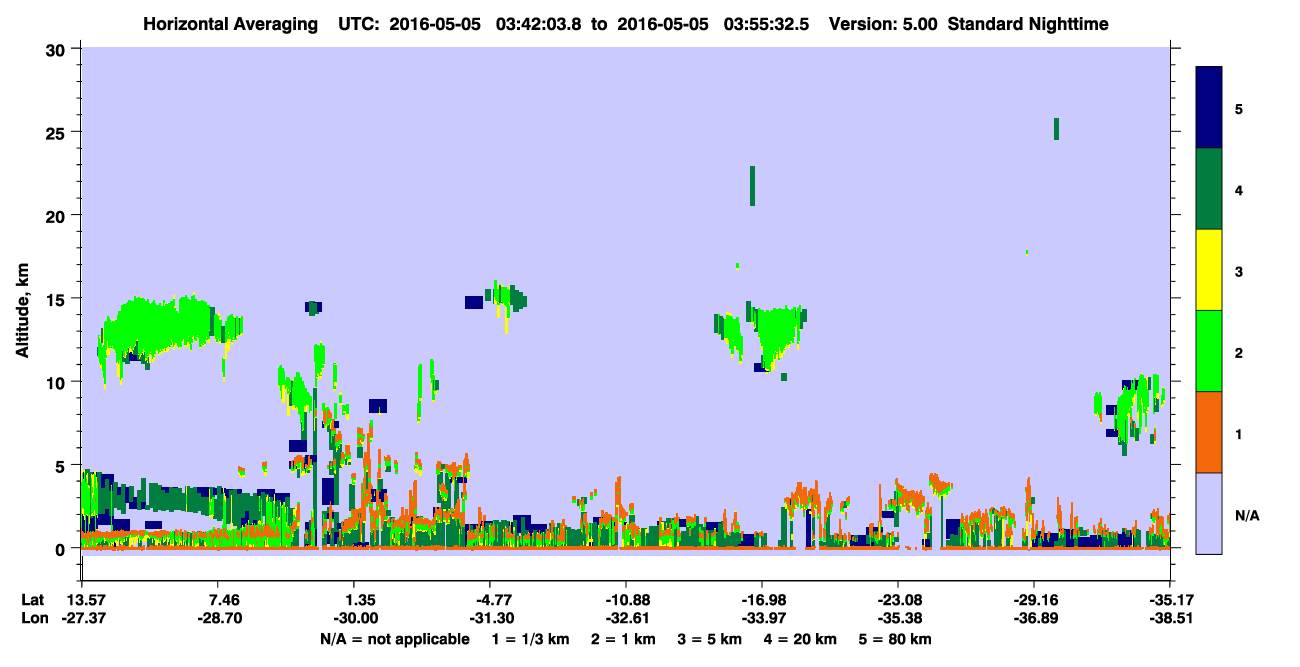Click the '2 = 1 km' legend entry
This screenshot has width=1300, height=667.
click(x=622, y=639)
